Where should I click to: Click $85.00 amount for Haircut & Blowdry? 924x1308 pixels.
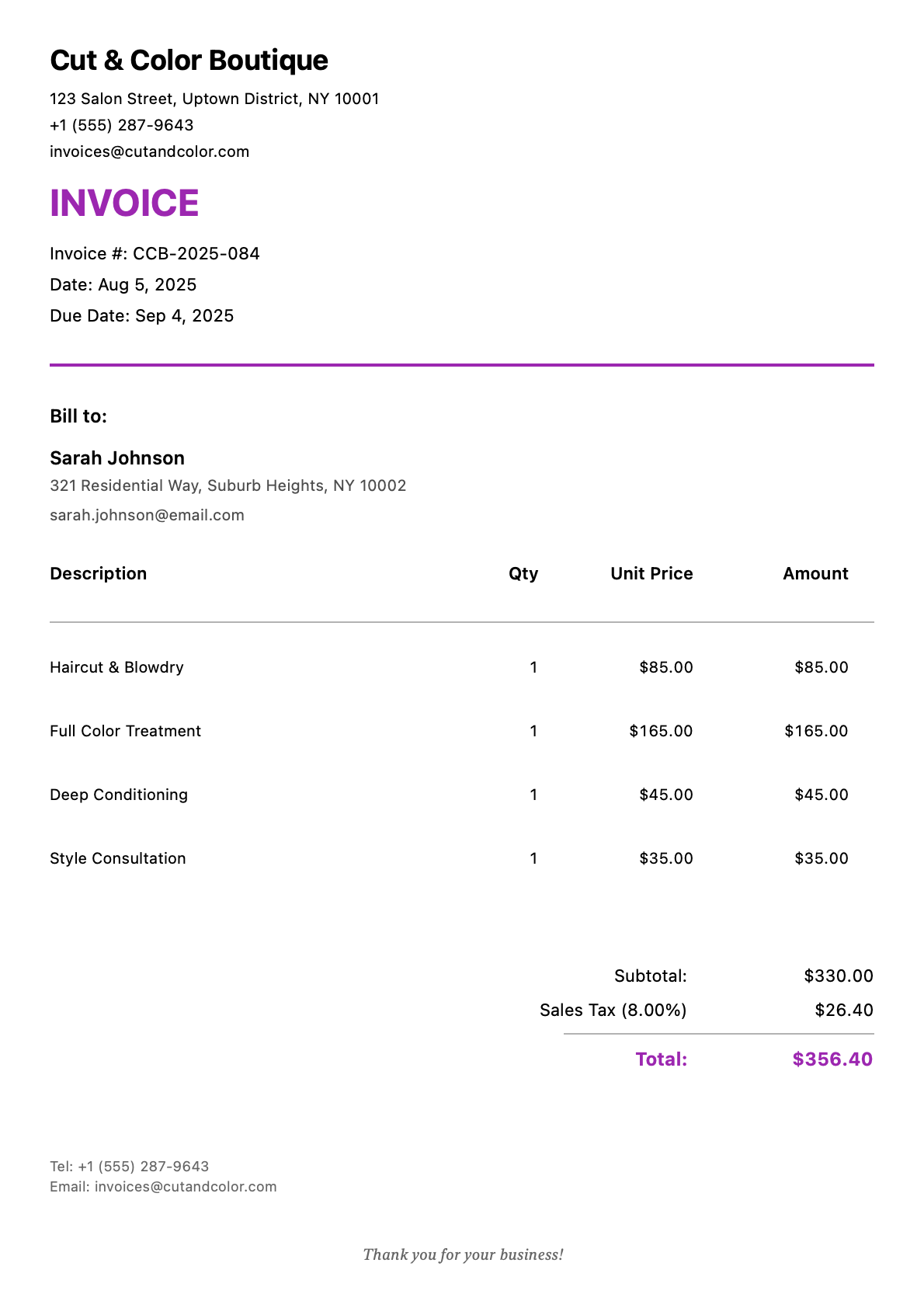click(x=822, y=667)
